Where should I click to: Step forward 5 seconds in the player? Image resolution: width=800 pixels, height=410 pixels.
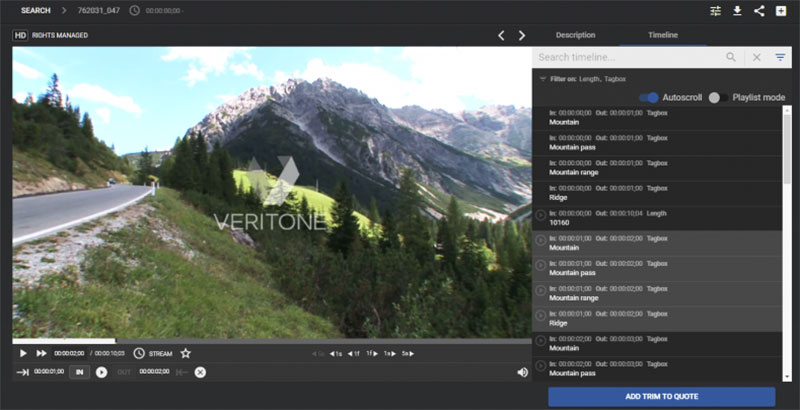point(408,353)
